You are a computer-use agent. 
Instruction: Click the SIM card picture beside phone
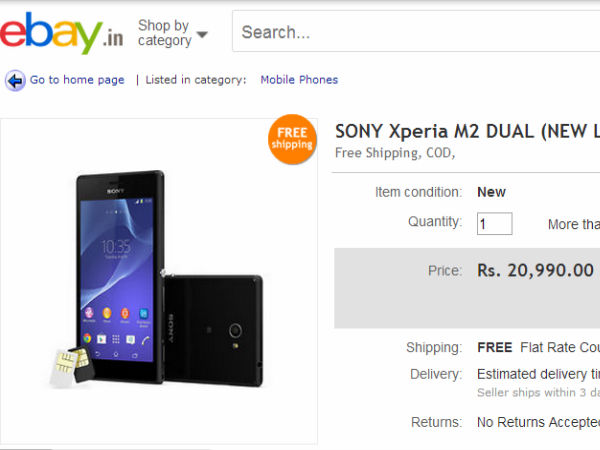pyautogui.click(x=72, y=367)
